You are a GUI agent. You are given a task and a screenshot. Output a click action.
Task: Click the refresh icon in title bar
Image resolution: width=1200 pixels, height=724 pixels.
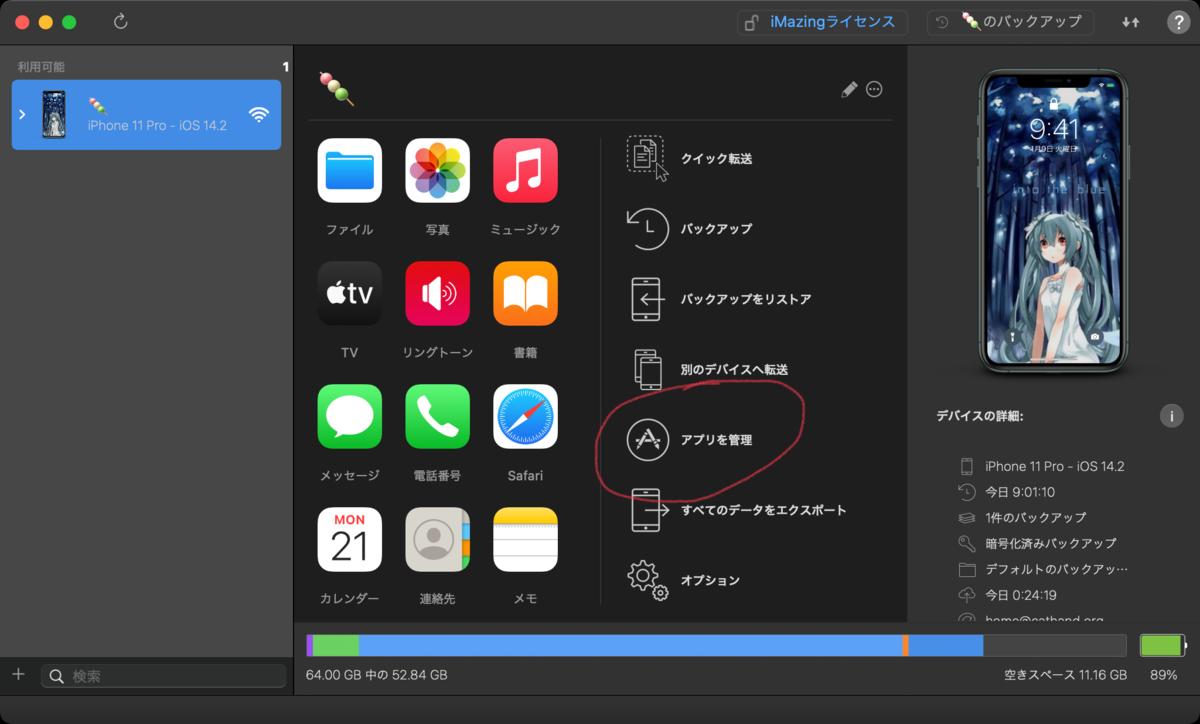click(x=121, y=21)
